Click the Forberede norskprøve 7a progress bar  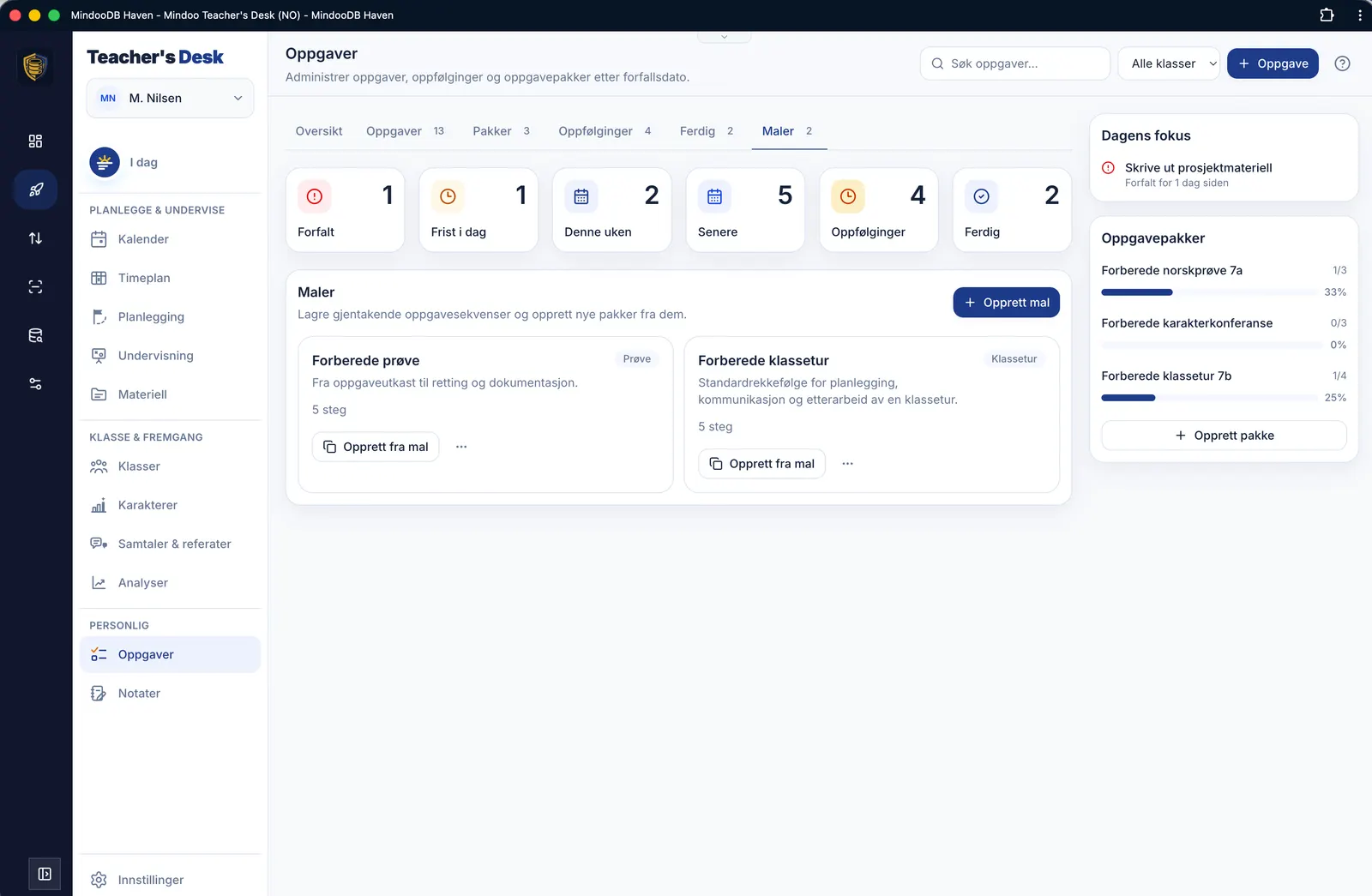pos(1209,292)
